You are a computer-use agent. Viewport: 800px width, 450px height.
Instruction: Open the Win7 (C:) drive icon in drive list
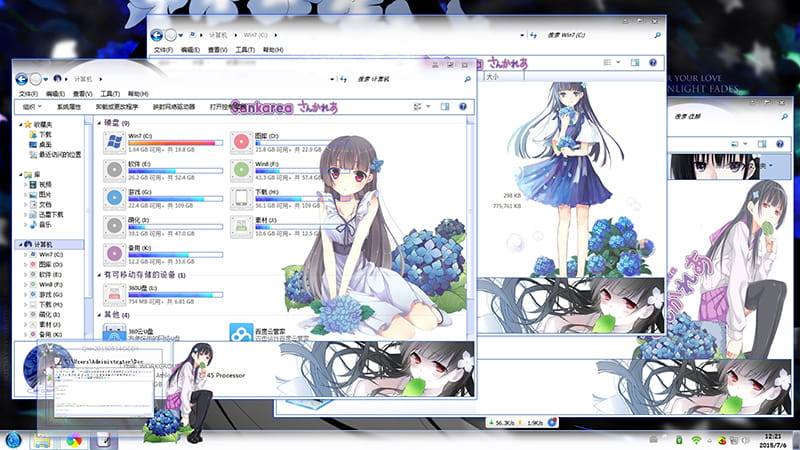[x=114, y=143]
